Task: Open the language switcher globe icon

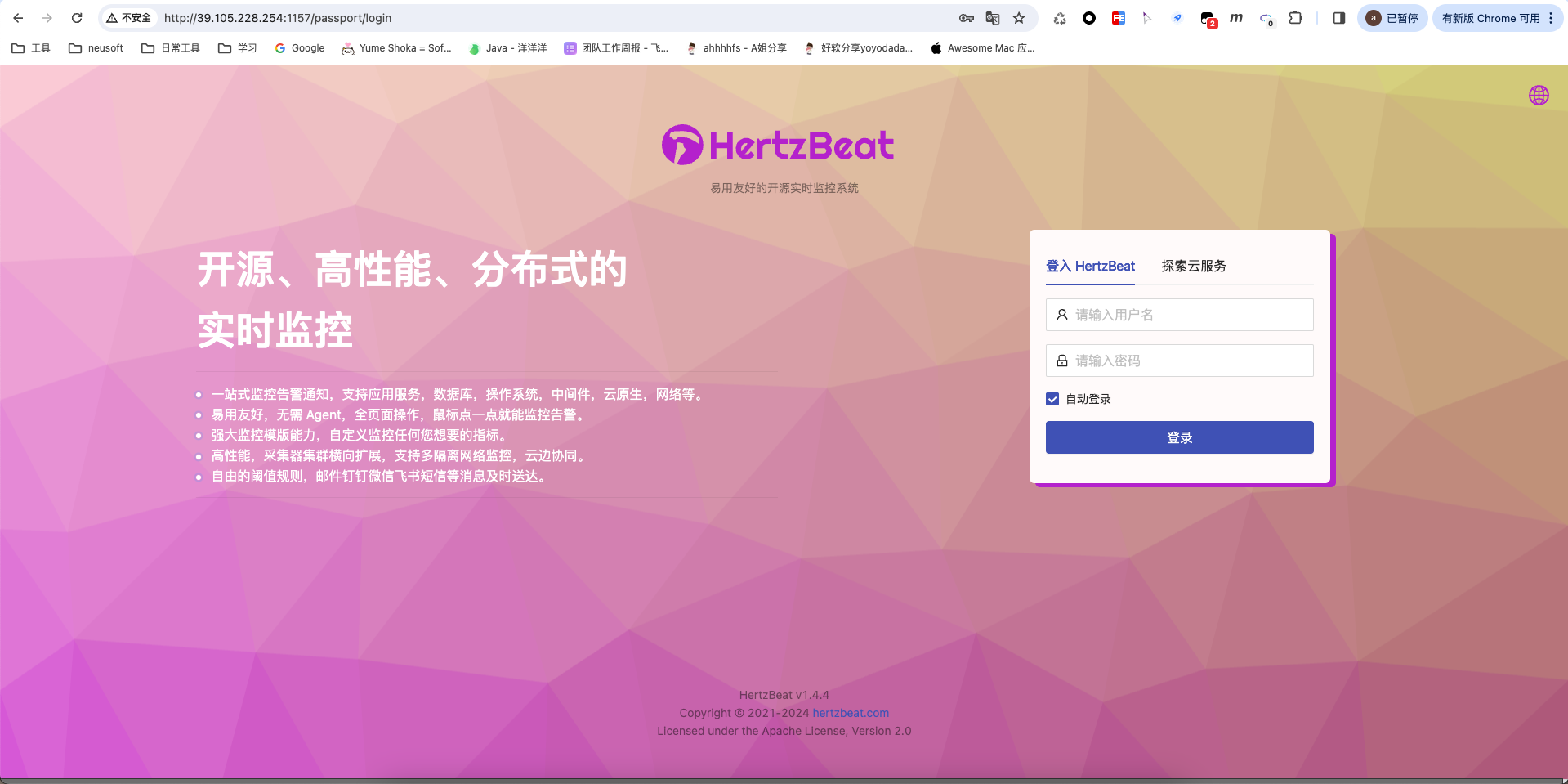Action: (1539, 96)
